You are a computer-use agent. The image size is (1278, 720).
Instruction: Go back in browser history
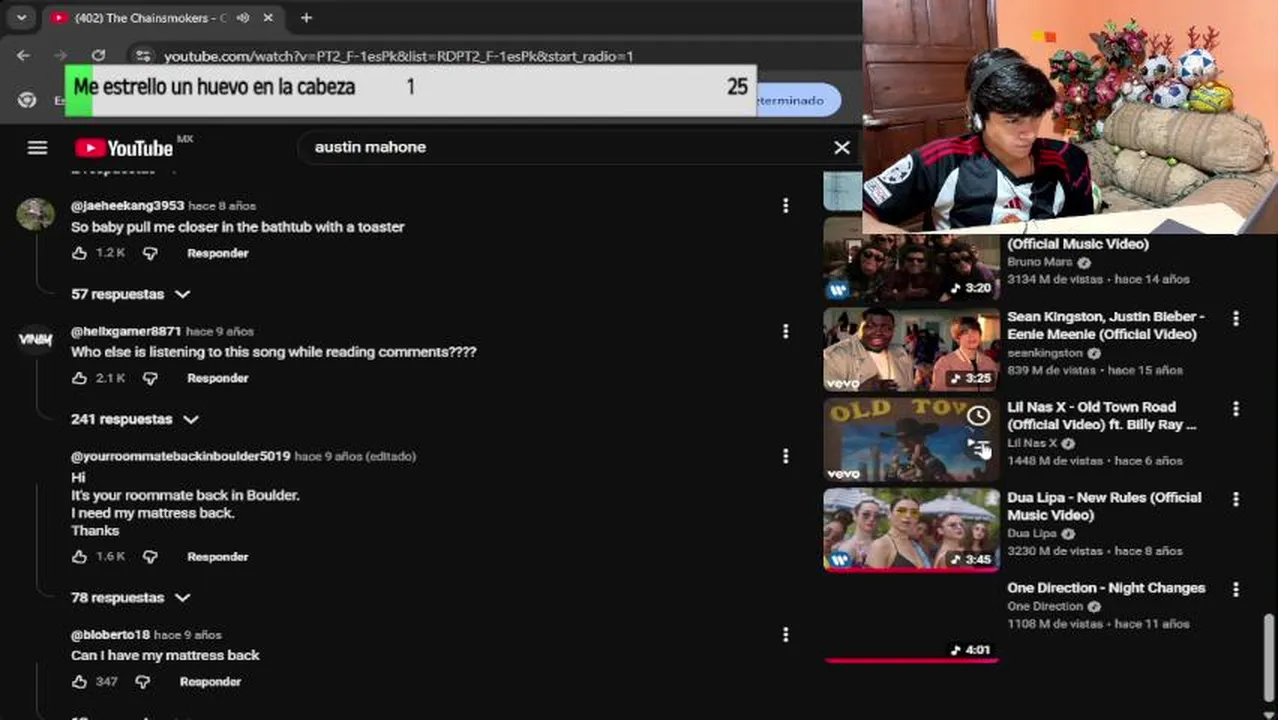23,56
